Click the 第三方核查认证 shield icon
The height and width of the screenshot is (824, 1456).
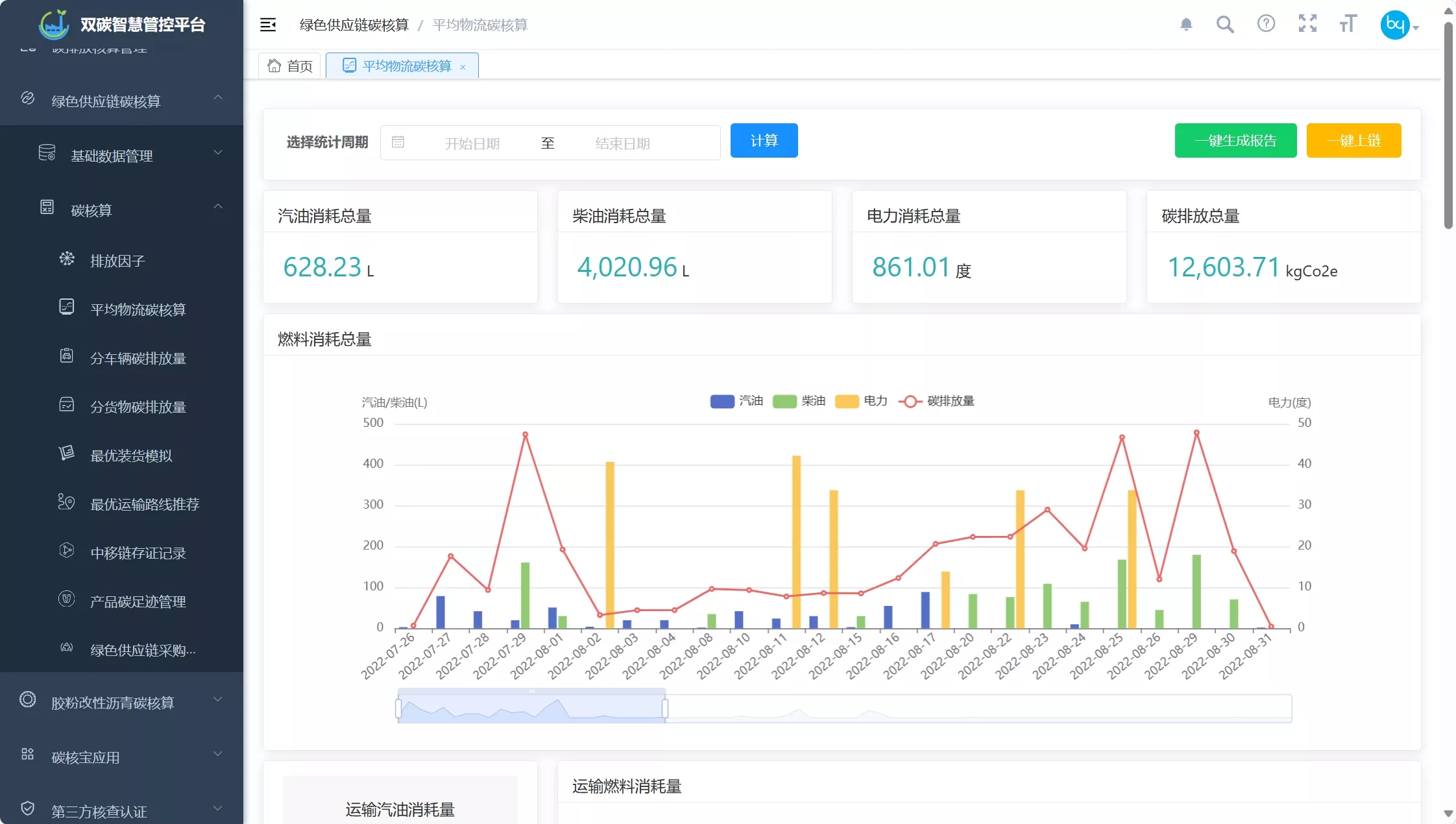click(x=27, y=808)
